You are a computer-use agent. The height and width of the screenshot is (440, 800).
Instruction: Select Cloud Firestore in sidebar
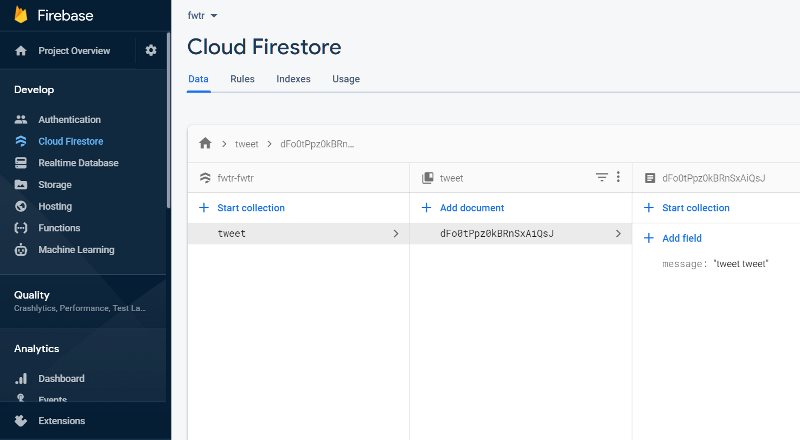click(70, 141)
